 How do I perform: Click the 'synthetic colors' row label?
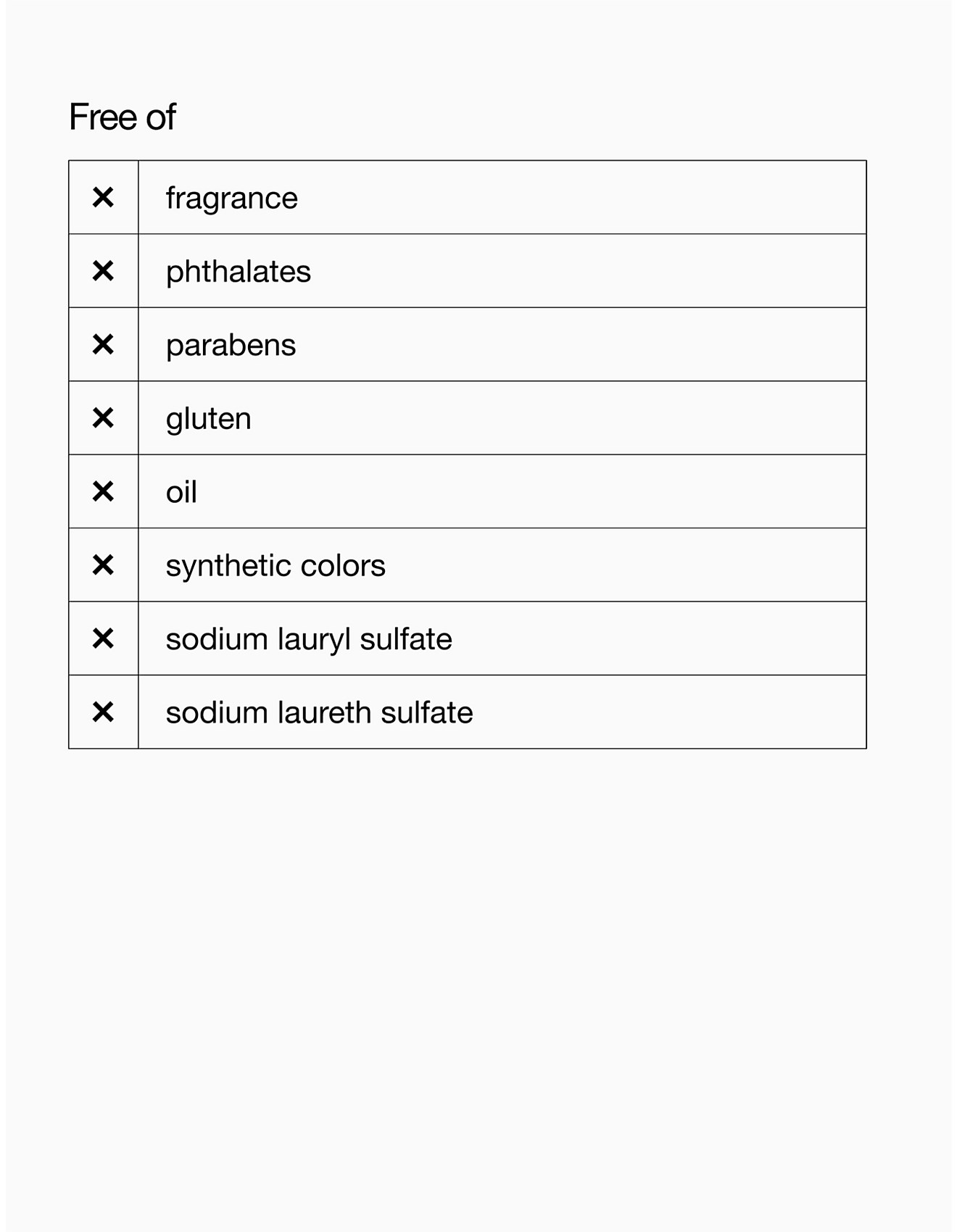pyautogui.click(x=275, y=566)
